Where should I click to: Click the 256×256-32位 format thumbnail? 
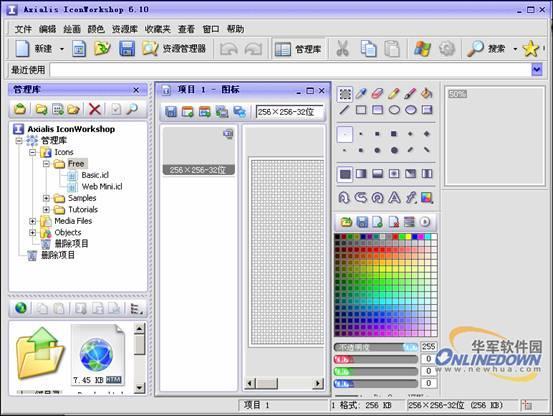click(199, 151)
